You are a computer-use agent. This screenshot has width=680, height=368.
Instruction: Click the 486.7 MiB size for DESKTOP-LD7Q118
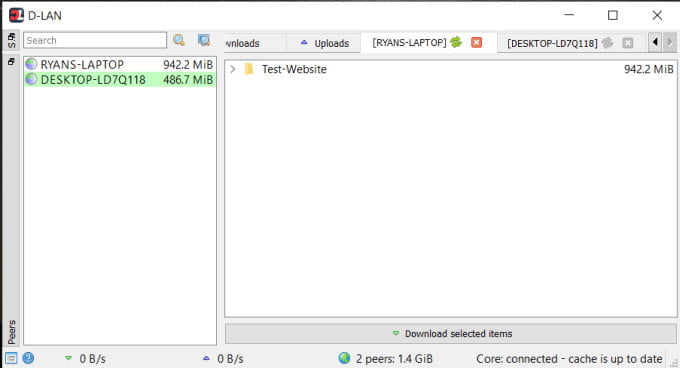tap(188, 80)
